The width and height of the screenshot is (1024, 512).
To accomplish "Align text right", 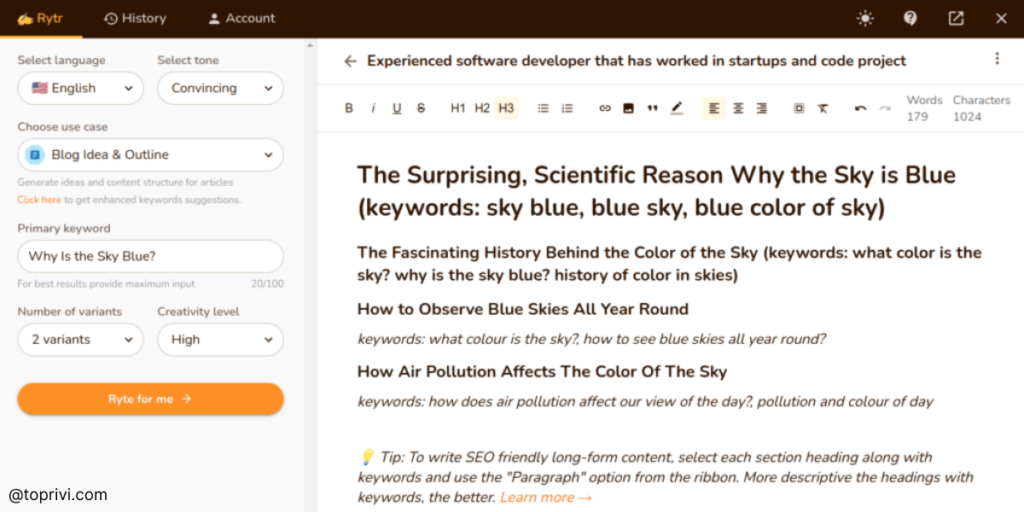I will point(761,108).
